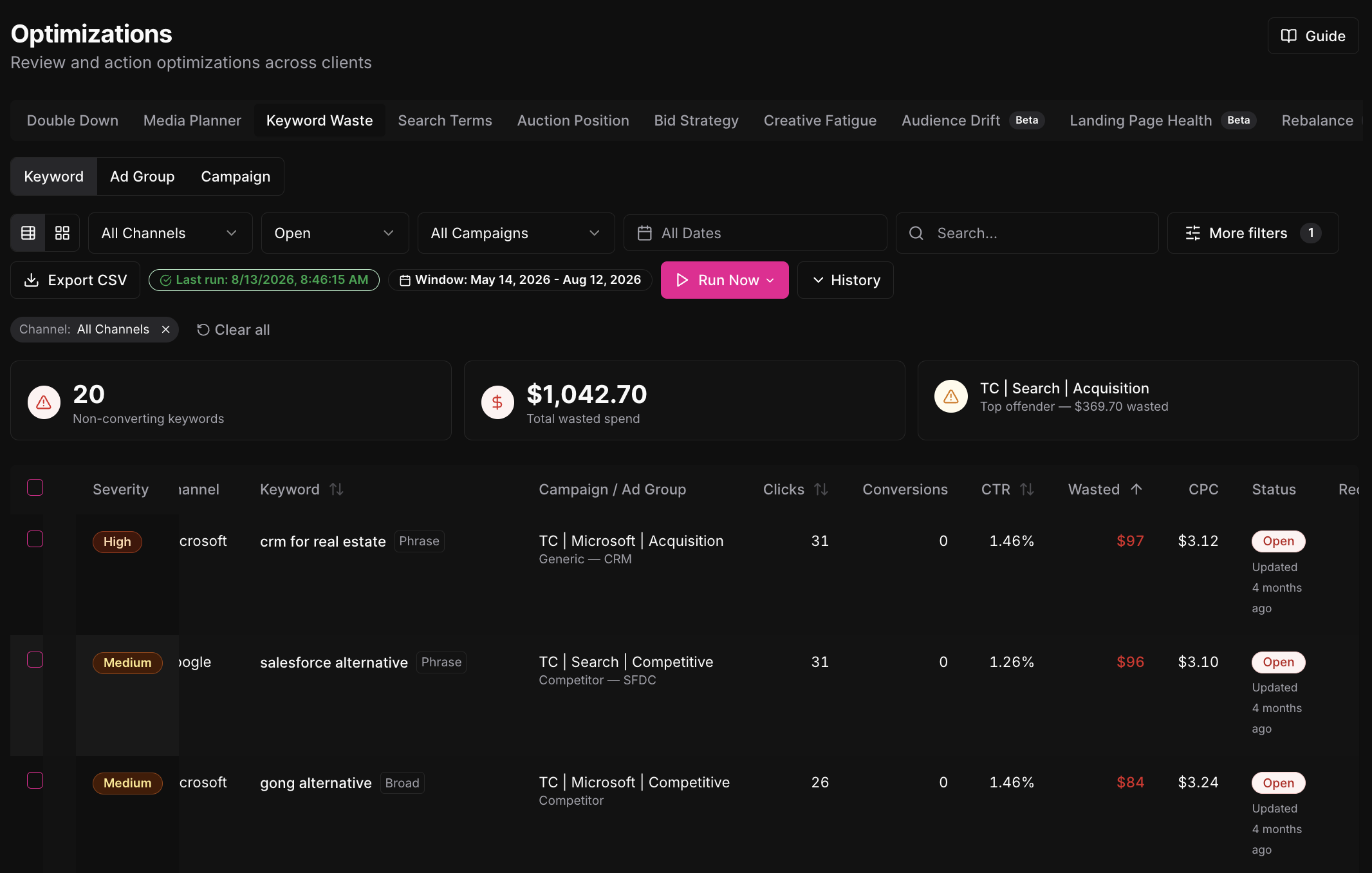Screen dimensions: 1372x873
Task: Click the top offender warning icon
Action: 951,397
